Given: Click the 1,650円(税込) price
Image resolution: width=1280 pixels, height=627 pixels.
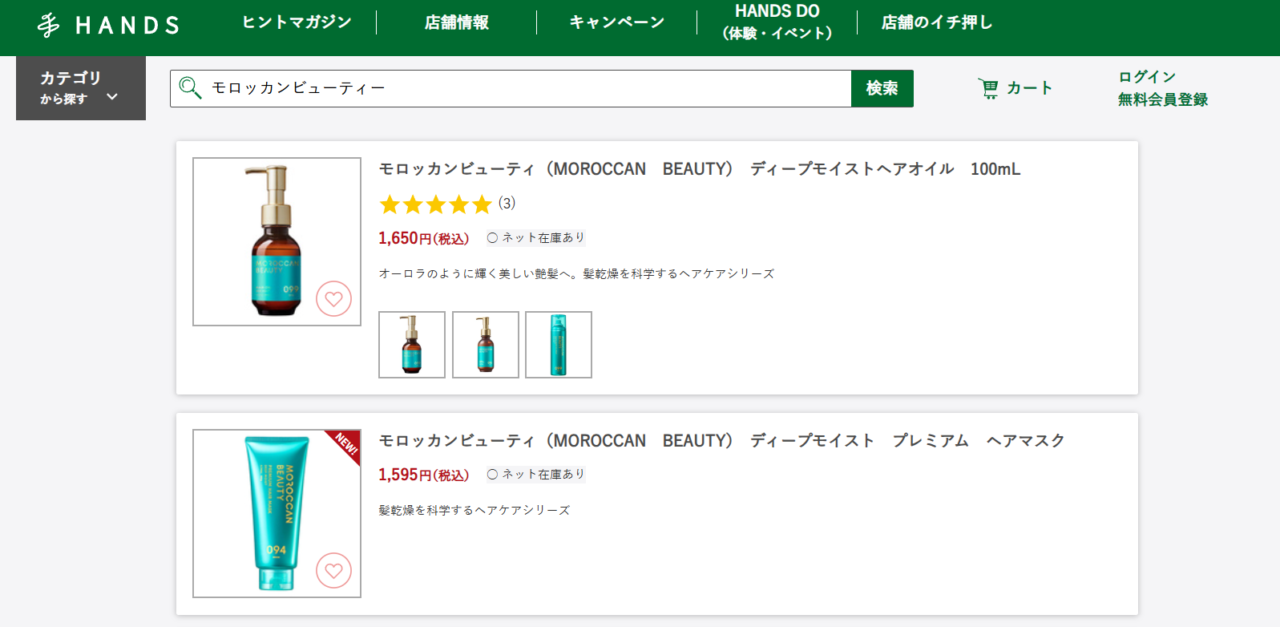Looking at the screenshot, I should (x=424, y=238).
